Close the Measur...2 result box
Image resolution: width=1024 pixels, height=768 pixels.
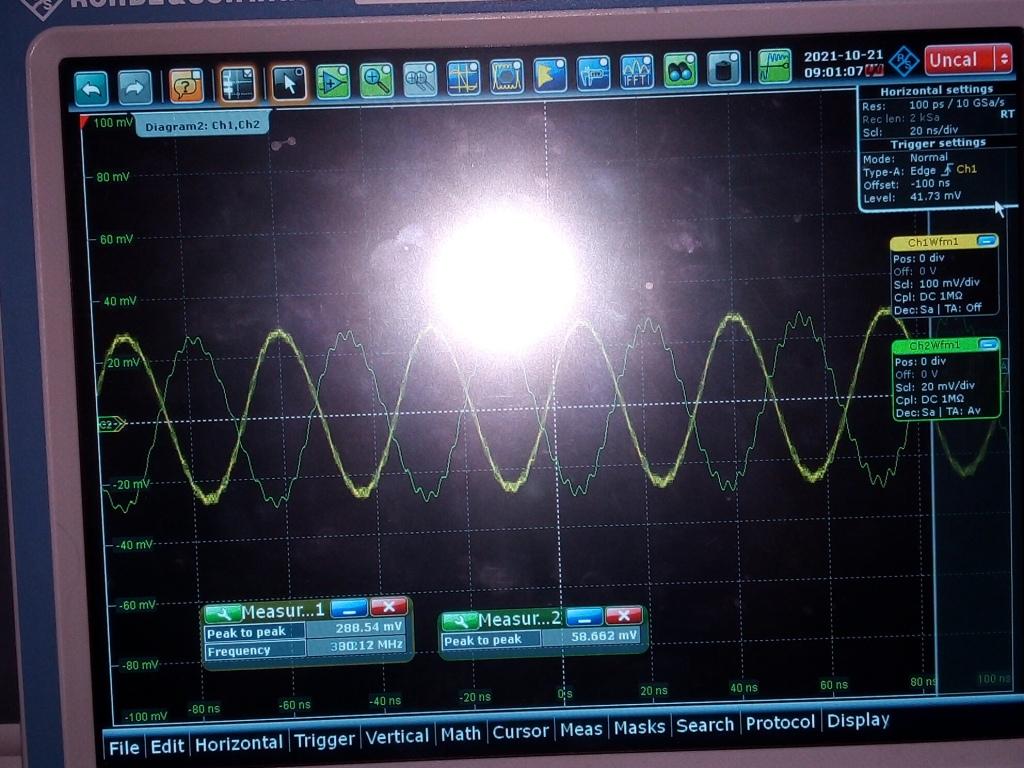624,615
